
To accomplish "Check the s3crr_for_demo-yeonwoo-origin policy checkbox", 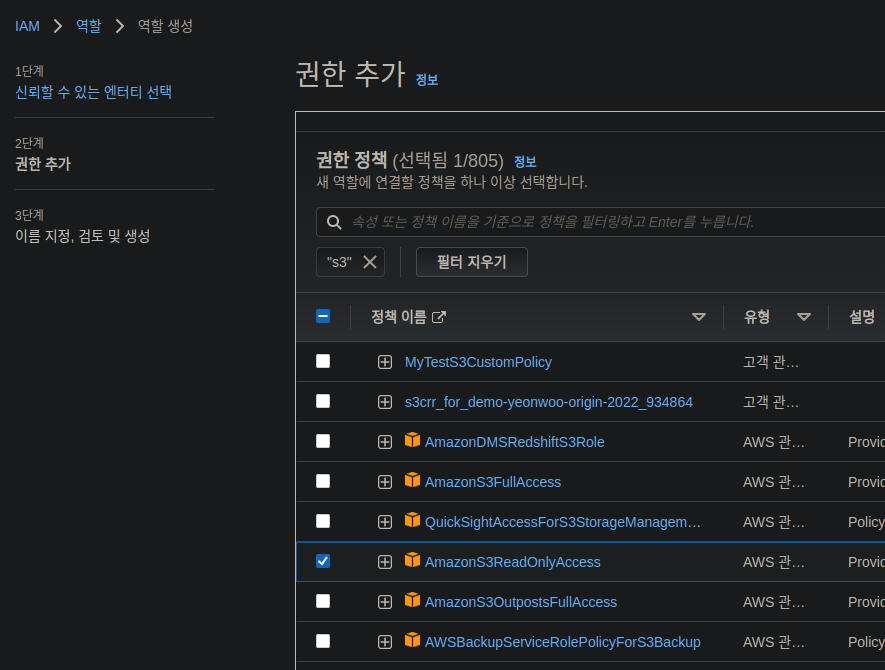I will (323, 401).
